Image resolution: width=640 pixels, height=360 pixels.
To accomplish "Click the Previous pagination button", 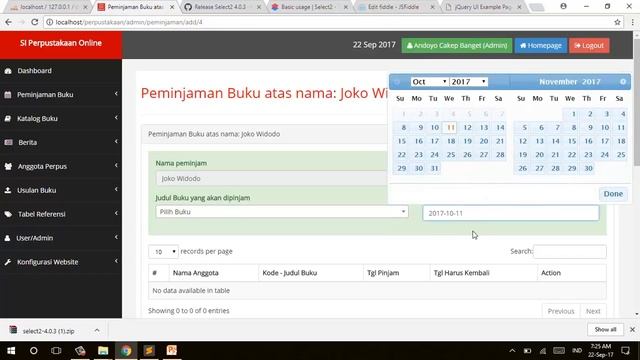I will pyautogui.click(x=561, y=311).
